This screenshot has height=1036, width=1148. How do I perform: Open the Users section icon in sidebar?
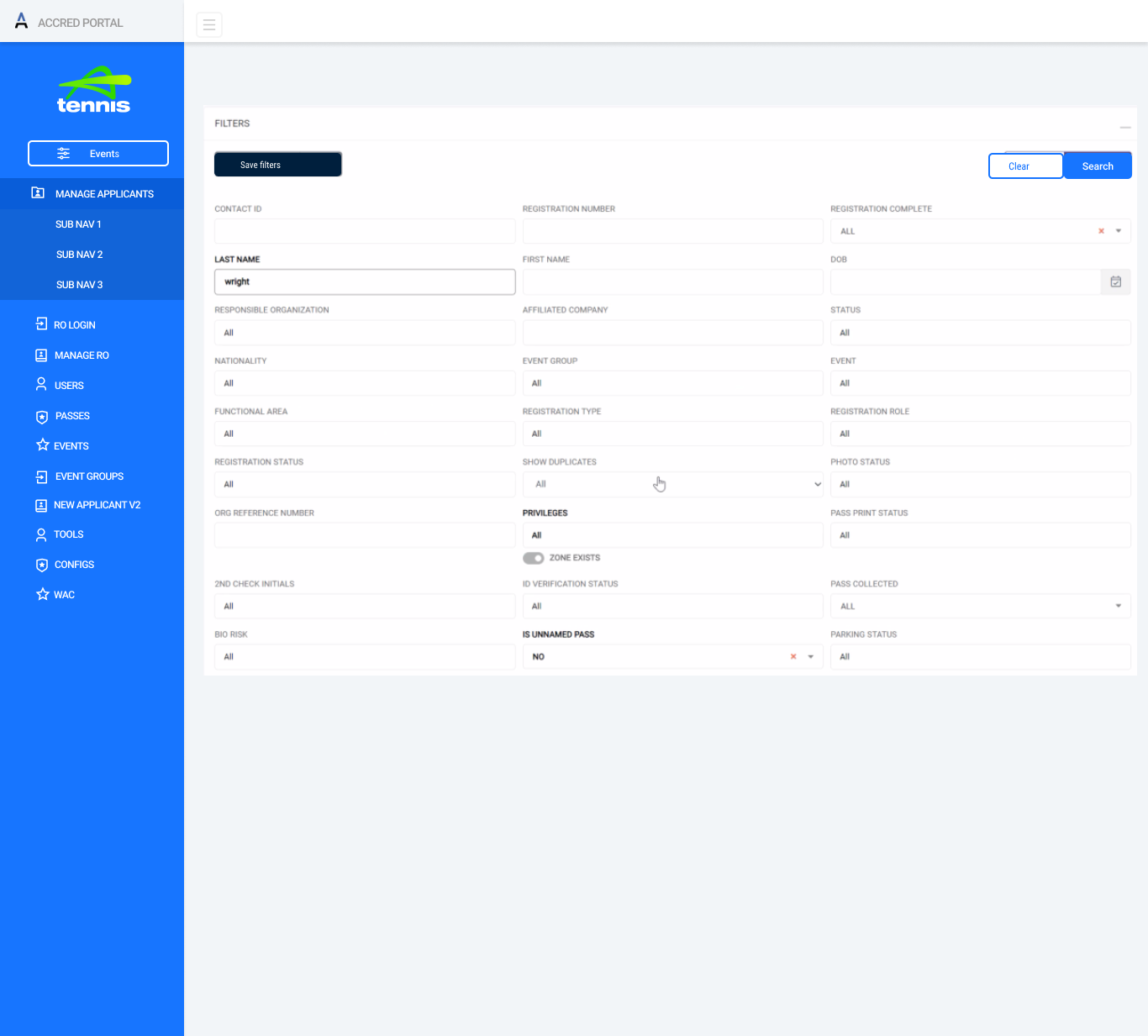[x=41, y=385]
